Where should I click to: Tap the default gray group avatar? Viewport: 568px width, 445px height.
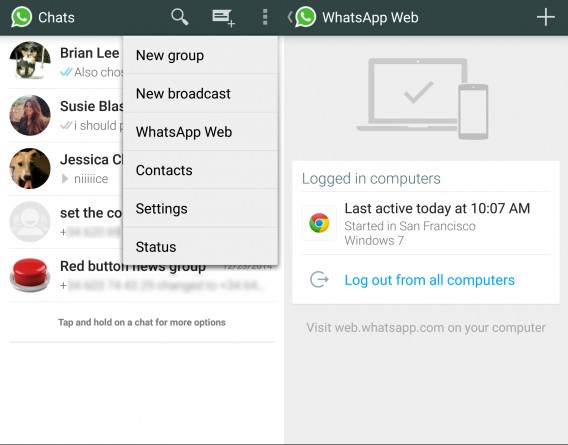coord(30,222)
